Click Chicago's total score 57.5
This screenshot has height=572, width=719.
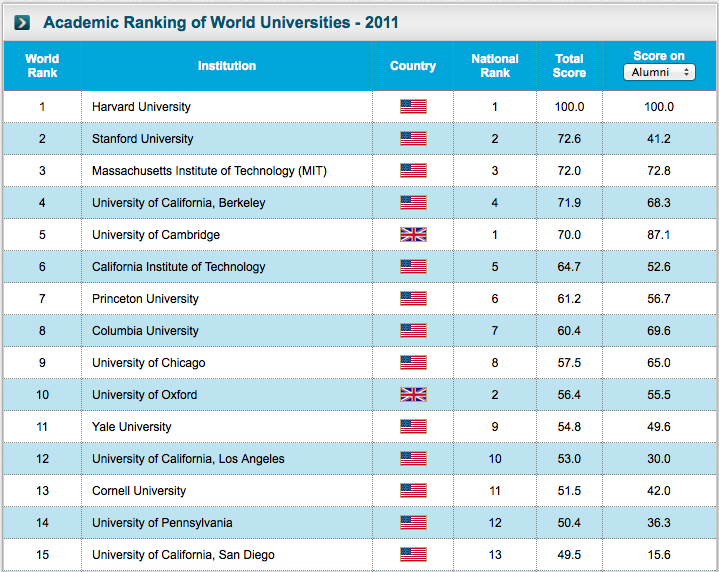click(x=569, y=362)
